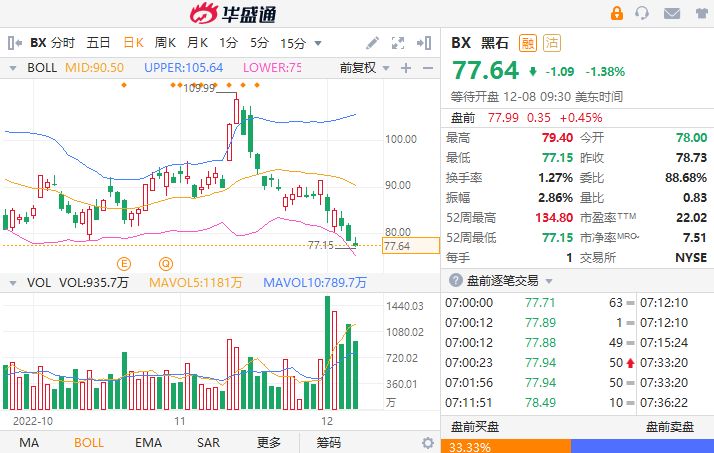The height and width of the screenshot is (453, 714).
Task: Collapse left panel icon beside BX
Action: tap(15, 43)
